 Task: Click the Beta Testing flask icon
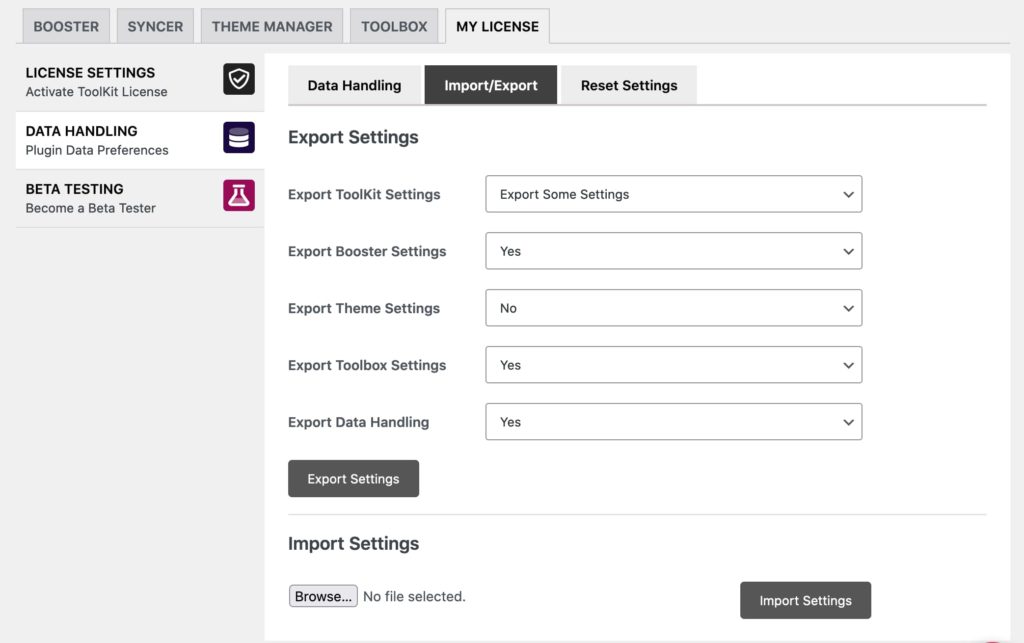(239, 195)
